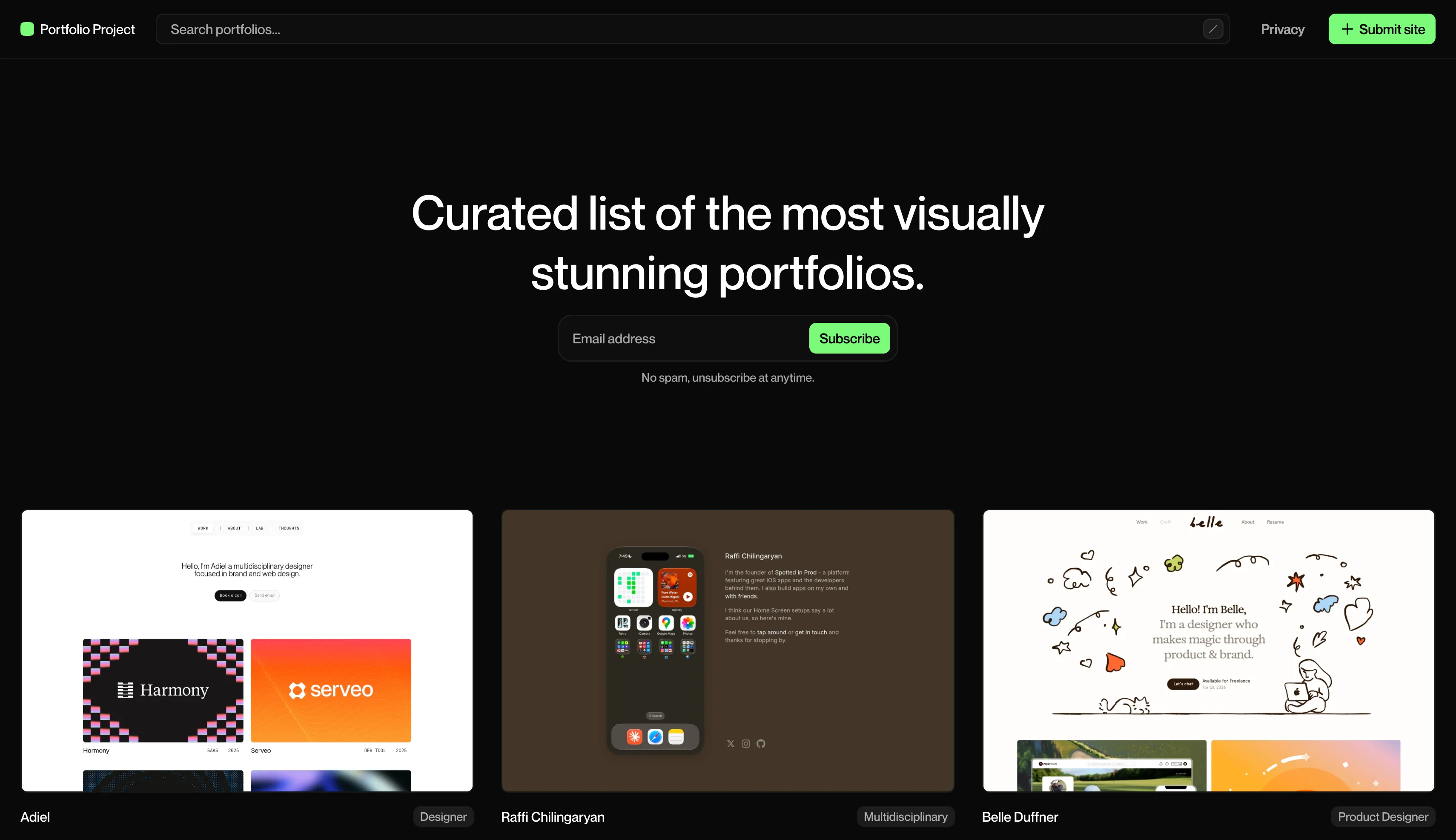
Task: Click the Instagram icon in Raffi's preview
Action: tap(745, 744)
